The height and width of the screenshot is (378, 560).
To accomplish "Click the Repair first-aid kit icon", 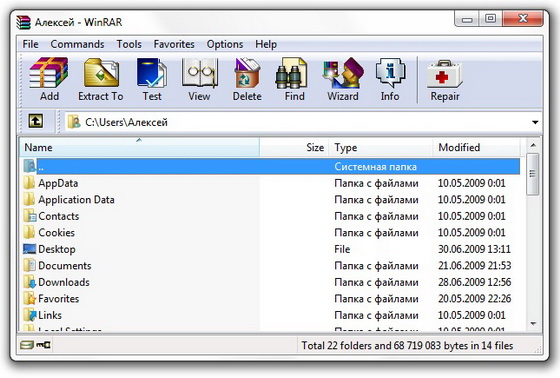I will tap(444, 74).
